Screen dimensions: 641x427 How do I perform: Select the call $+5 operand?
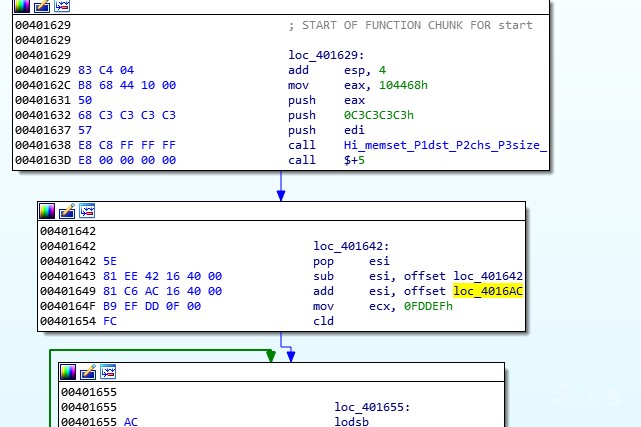pos(354,160)
